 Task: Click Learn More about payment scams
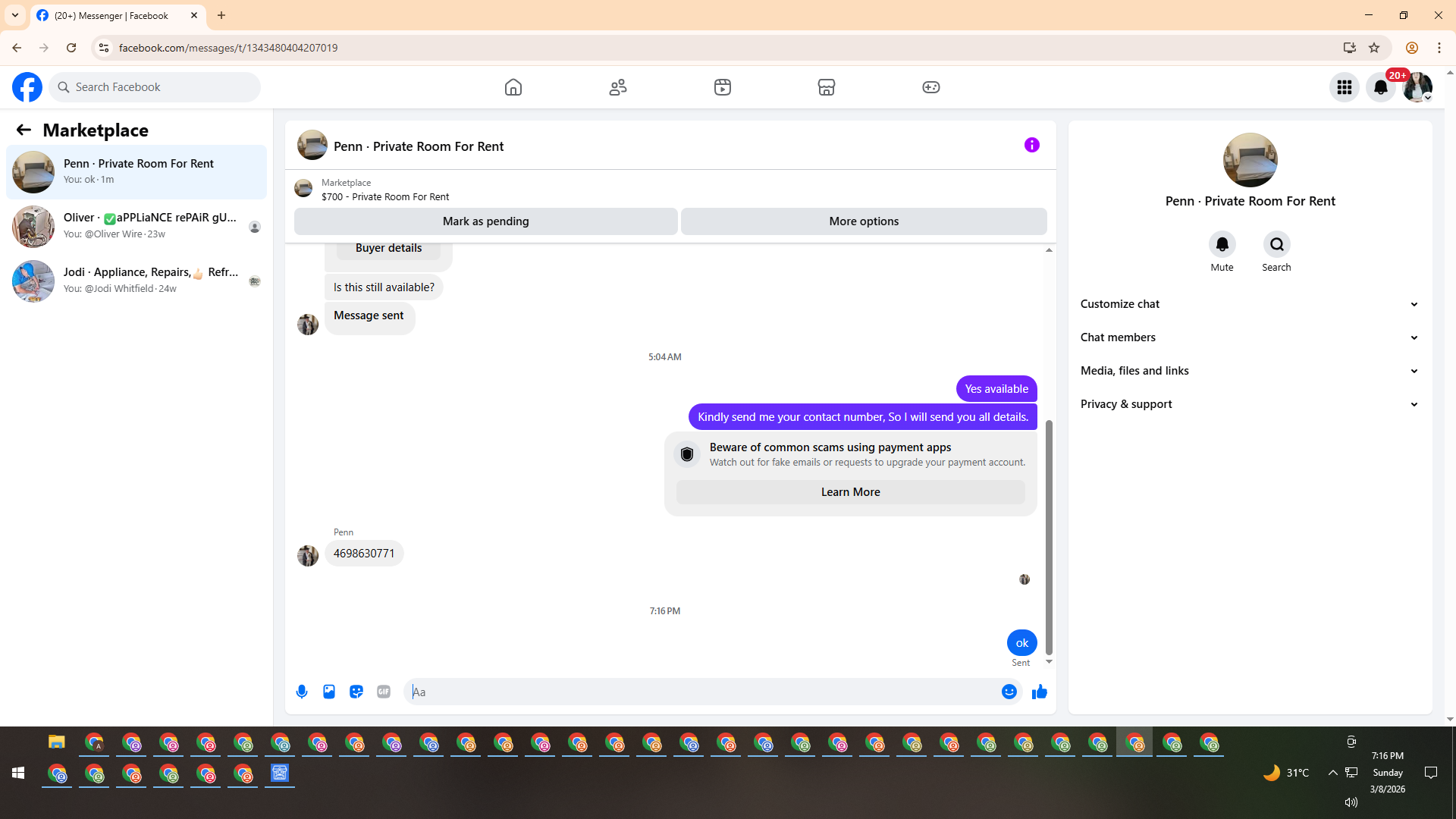pos(850,492)
